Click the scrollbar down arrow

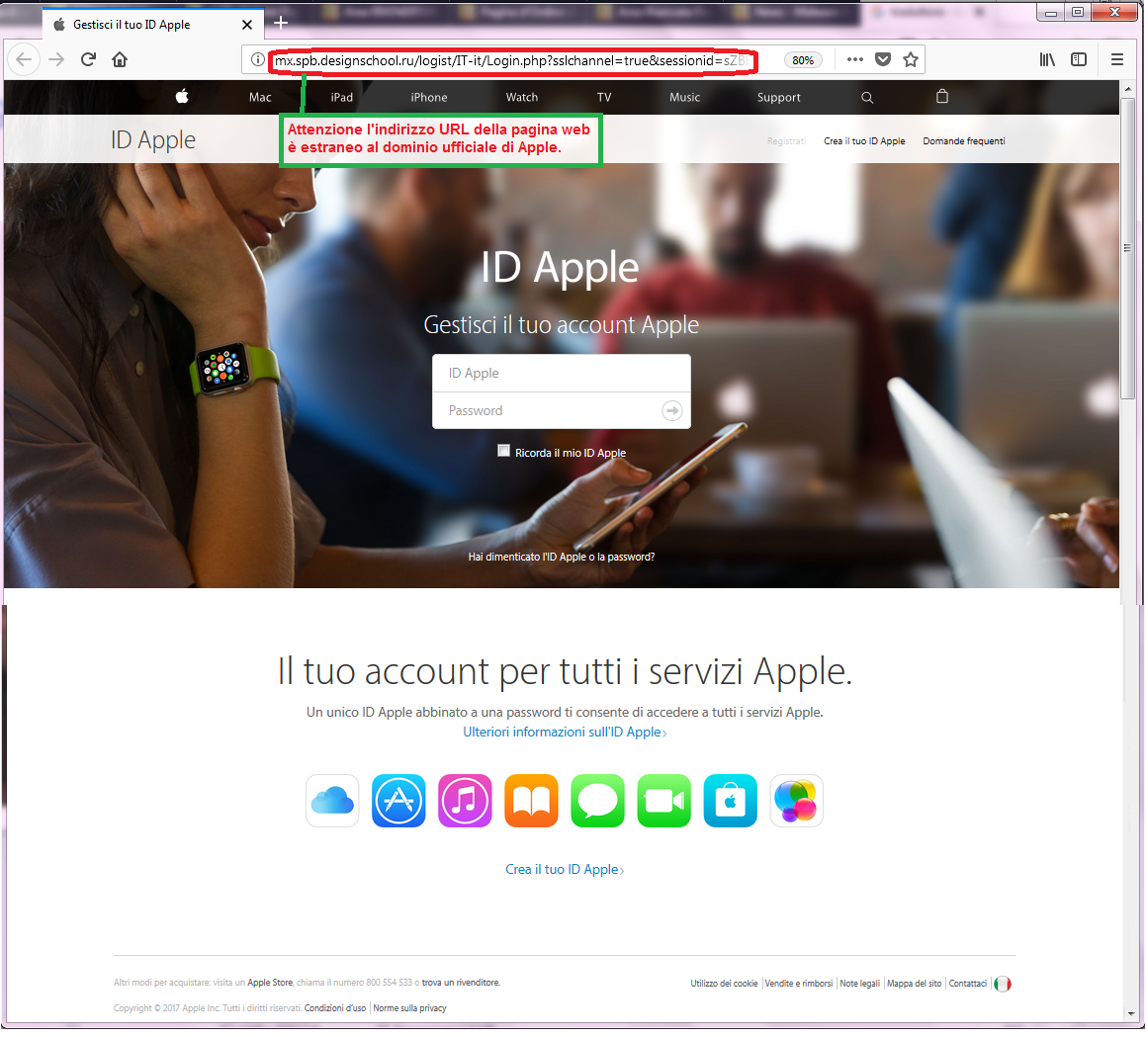tap(1130, 1015)
